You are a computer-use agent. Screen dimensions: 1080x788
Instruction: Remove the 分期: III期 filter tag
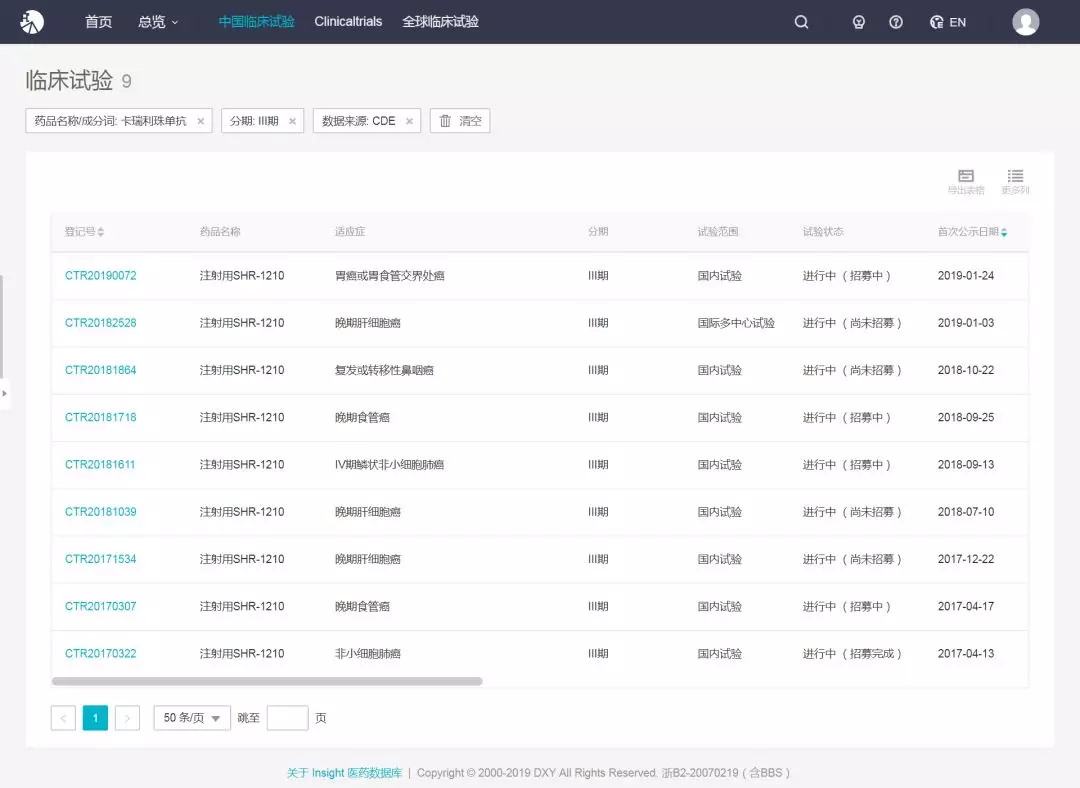[292, 121]
